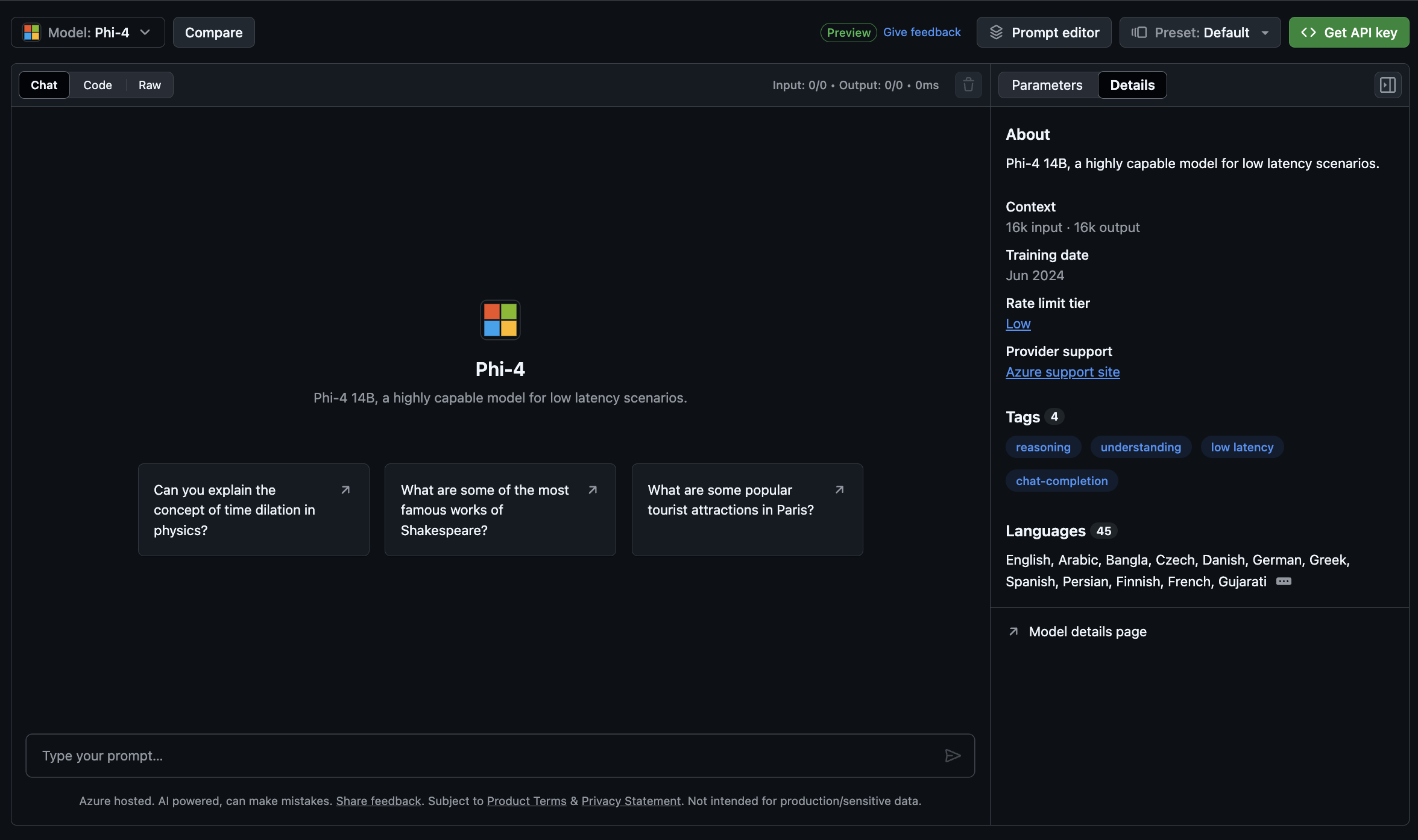Click the low latency tag
Viewport: 1418px width, 840px height.
click(1242, 447)
